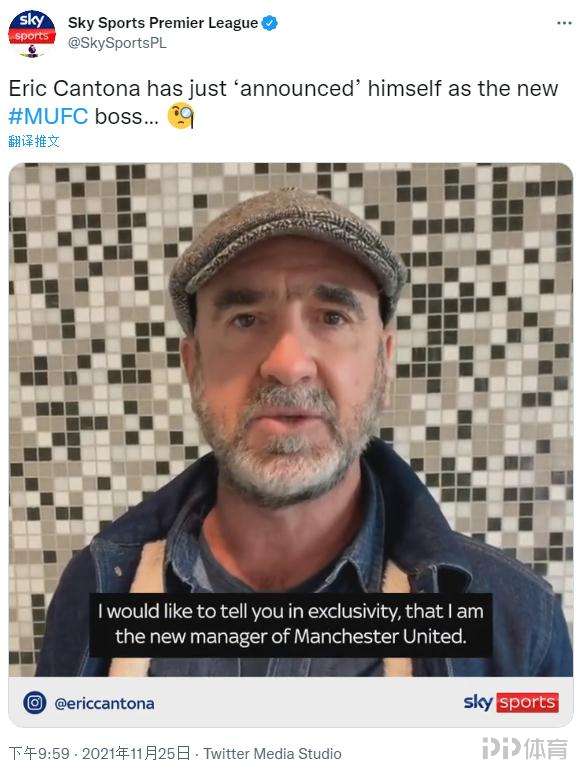Click the Sky Sports logo in video banner
The height and width of the screenshot is (780, 588).
[x=511, y=702]
